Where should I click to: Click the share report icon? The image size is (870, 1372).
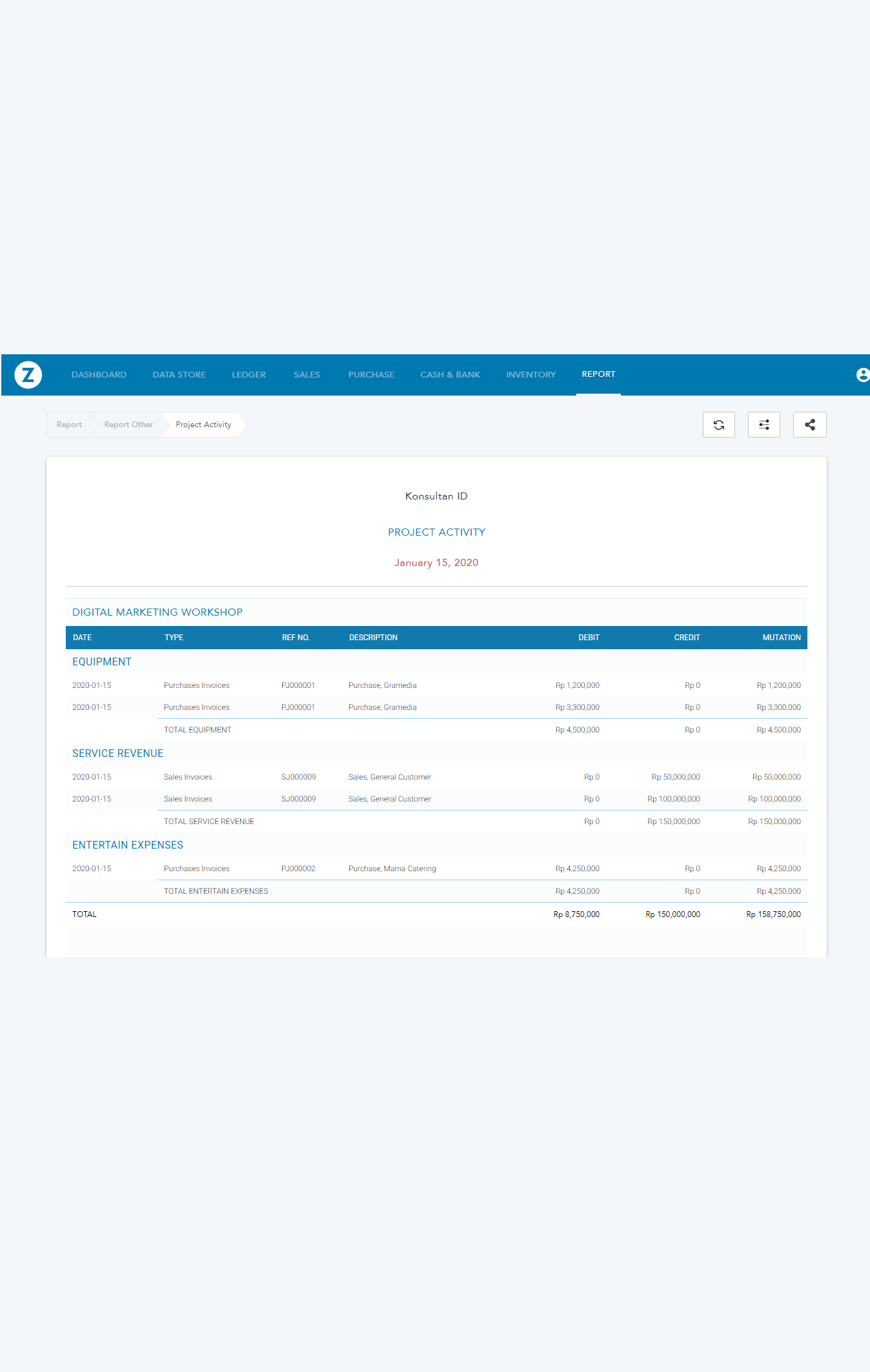809,425
